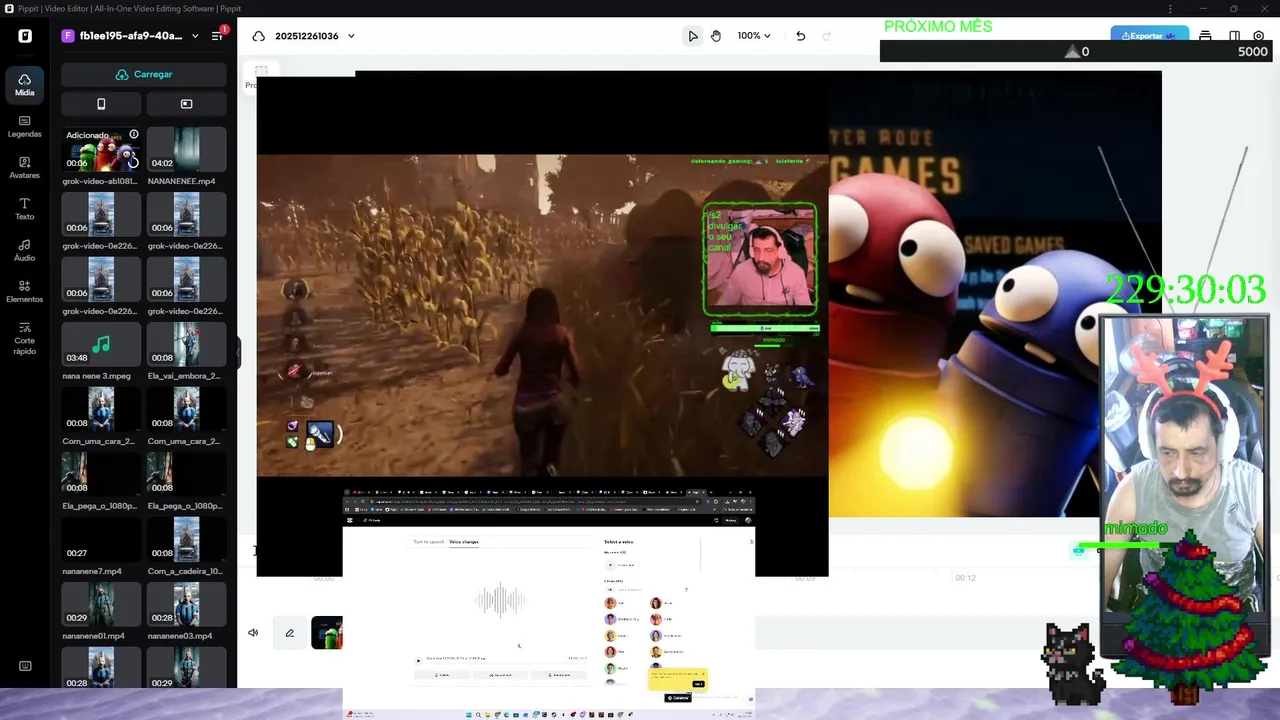The width and height of the screenshot is (1280, 720).
Task: Select the arrow pointer tool
Action: click(x=693, y=36)
